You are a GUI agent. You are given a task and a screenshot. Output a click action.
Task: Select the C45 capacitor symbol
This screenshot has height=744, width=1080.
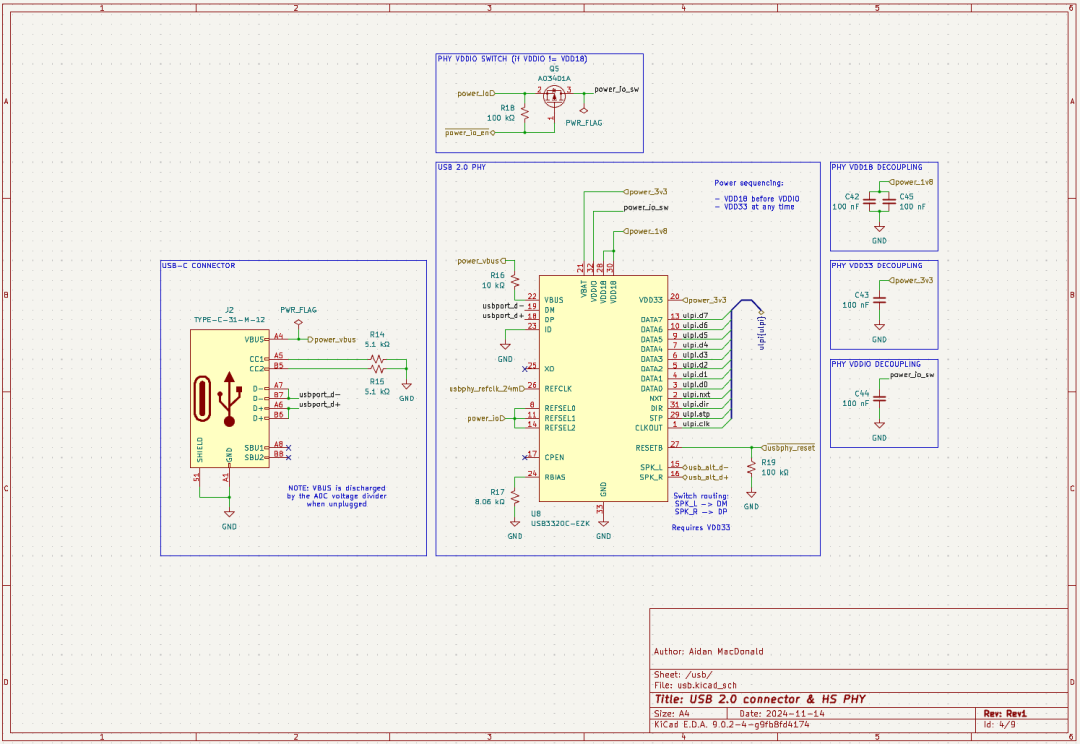coord(889,202)
